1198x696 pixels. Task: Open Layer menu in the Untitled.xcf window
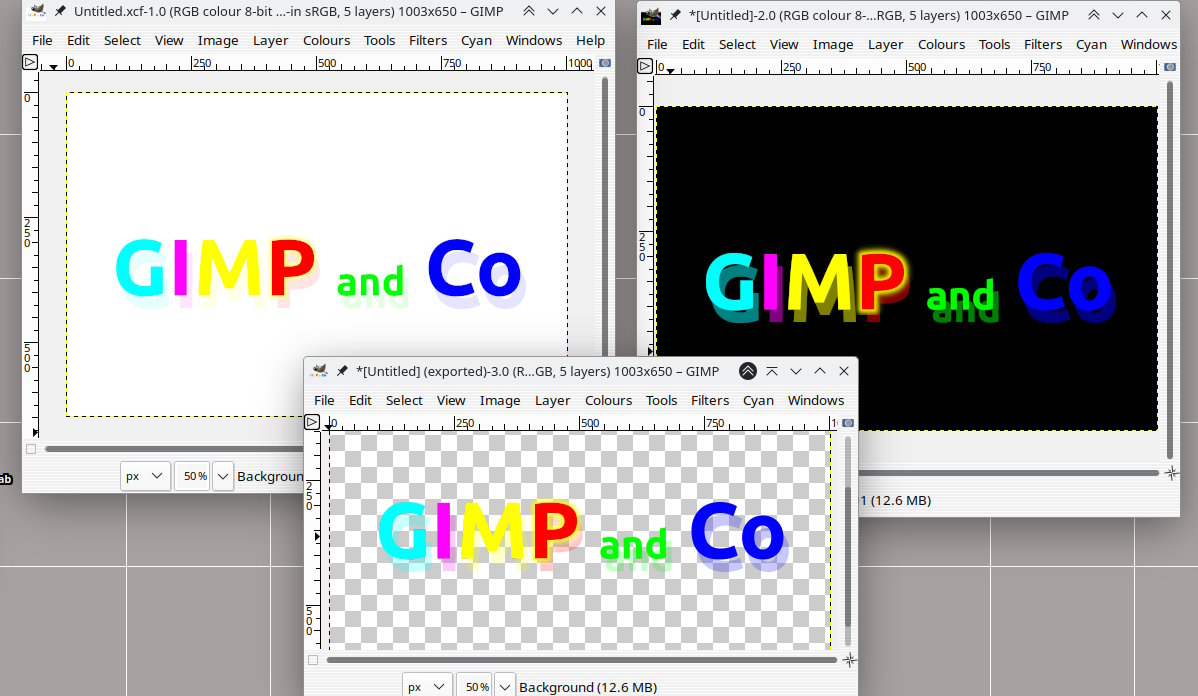(270, 40)
